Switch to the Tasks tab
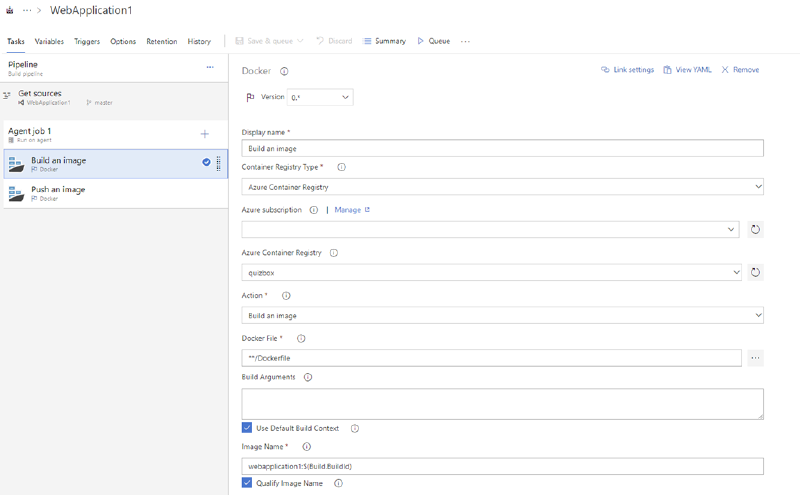The height and width of the screenshot is (495, 800). 16,41
